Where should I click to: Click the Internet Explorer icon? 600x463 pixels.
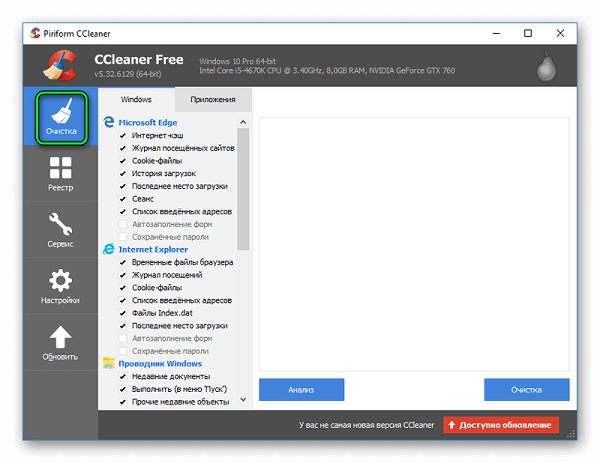click(x=109, y=249)
